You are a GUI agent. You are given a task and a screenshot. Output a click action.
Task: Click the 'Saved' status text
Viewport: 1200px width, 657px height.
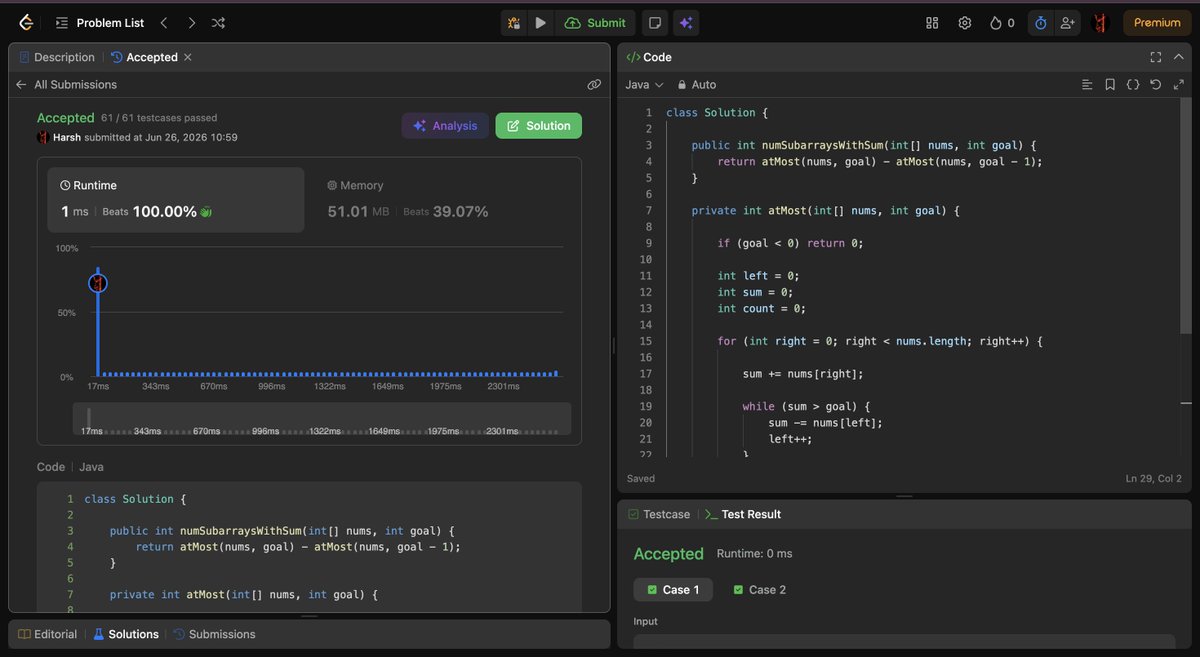(x=641, y=479)
